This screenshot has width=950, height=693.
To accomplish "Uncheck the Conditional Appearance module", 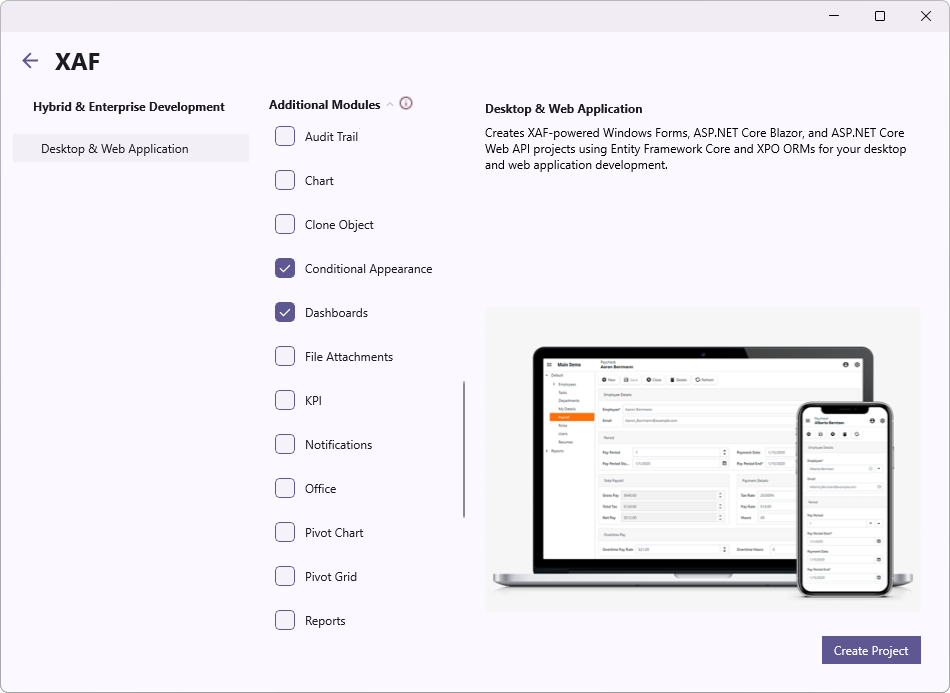I will click(285, 269).
